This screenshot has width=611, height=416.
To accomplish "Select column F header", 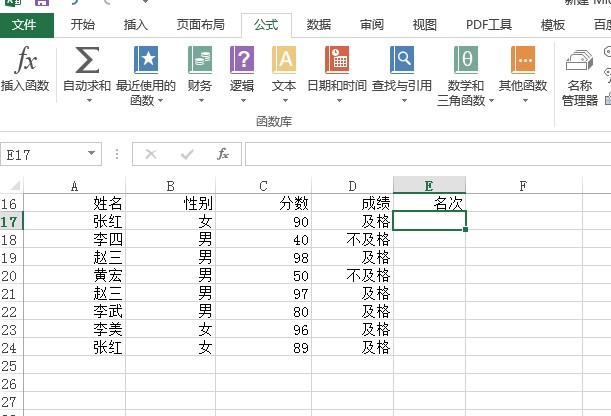I will point(523,185).
